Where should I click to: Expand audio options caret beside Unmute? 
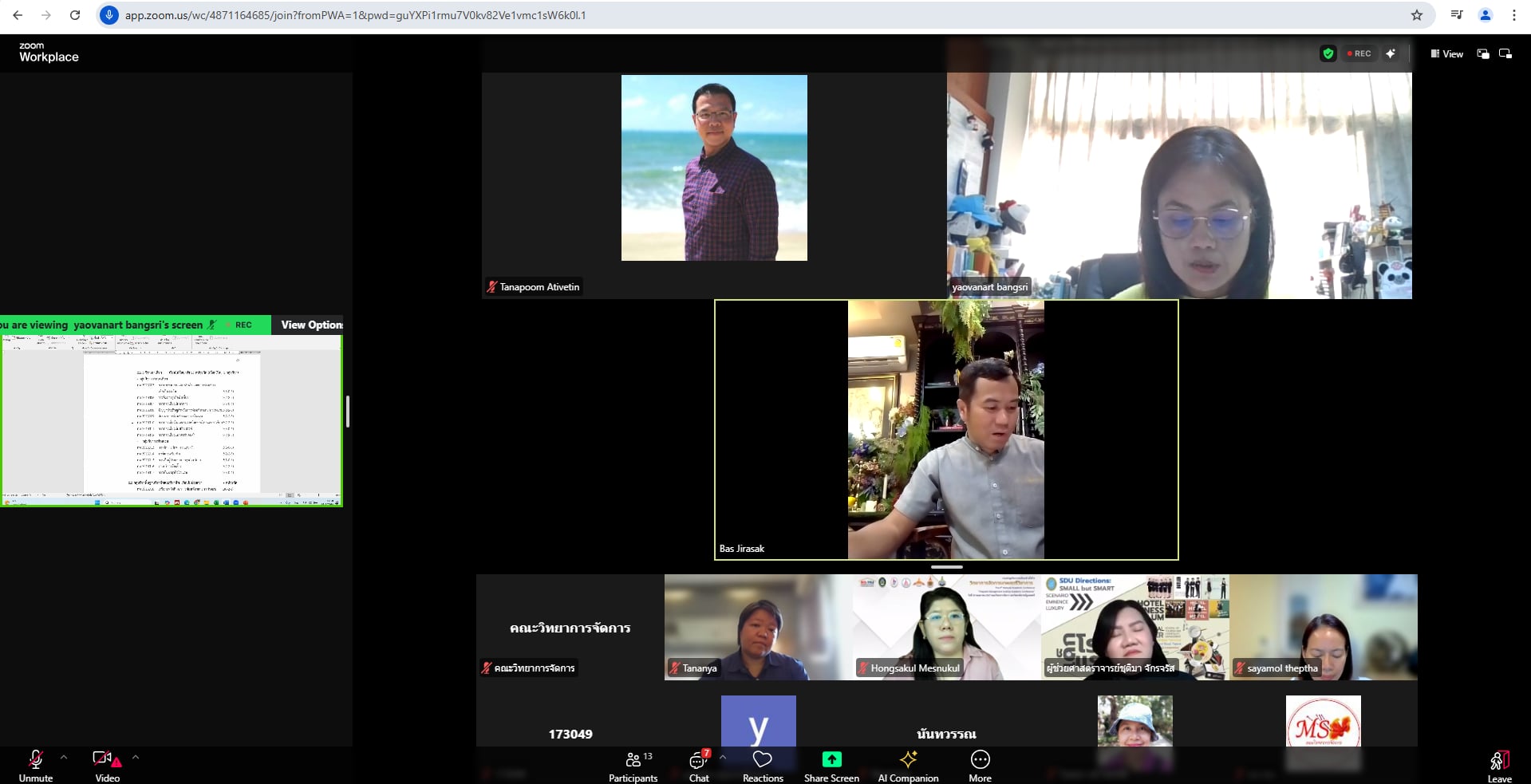pyautogui.click(x=64, y=757)
